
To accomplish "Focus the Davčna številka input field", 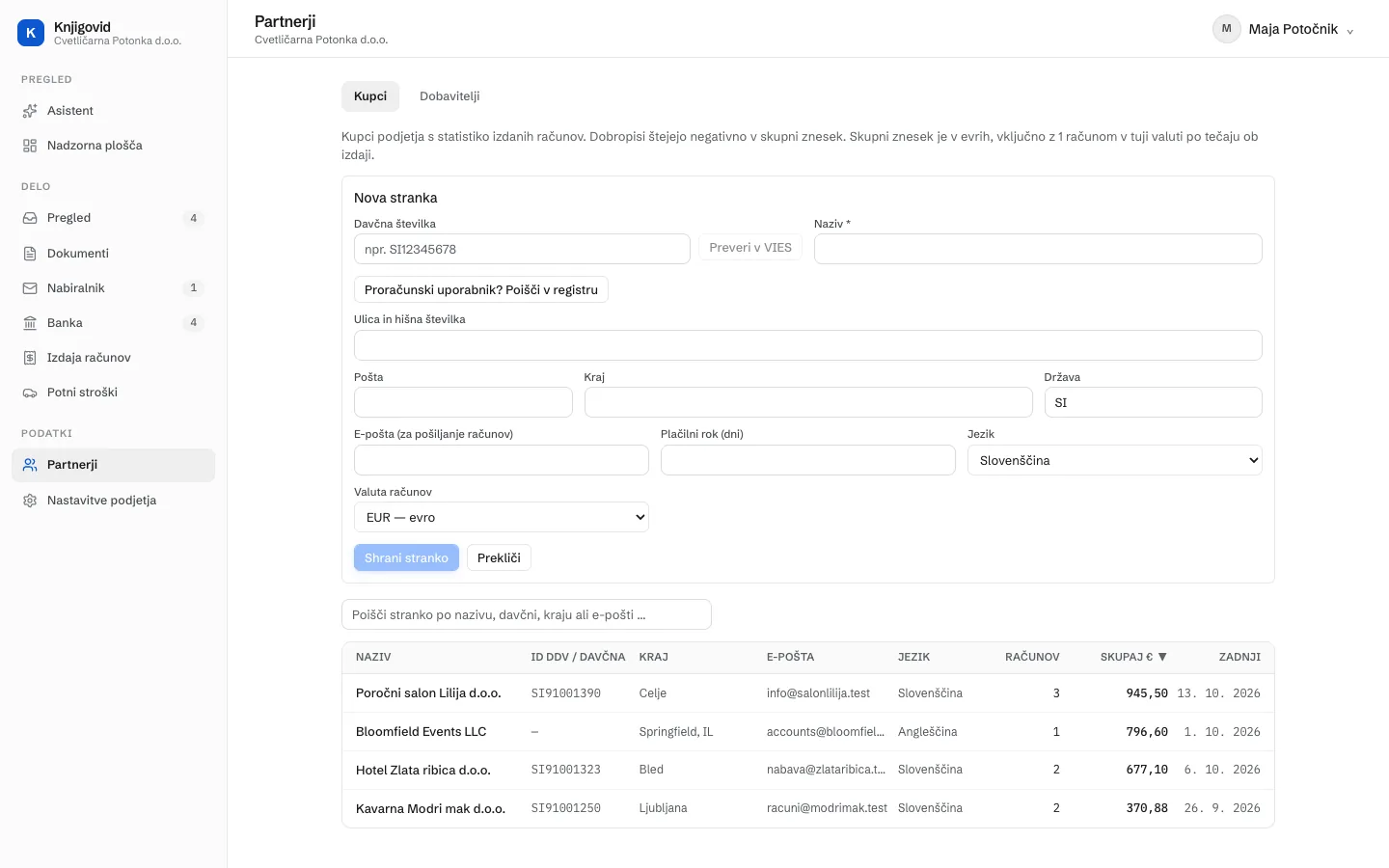I will pyautogui.click(x=522, y=249).
